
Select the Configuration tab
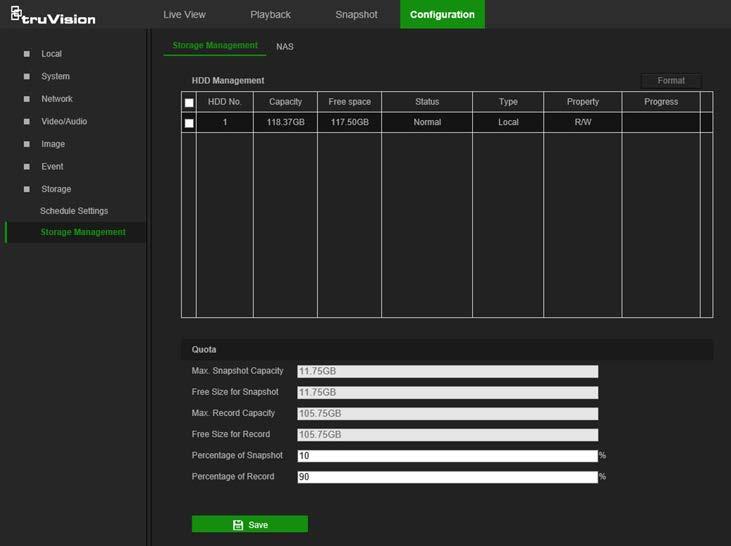[x=442, y=14]
